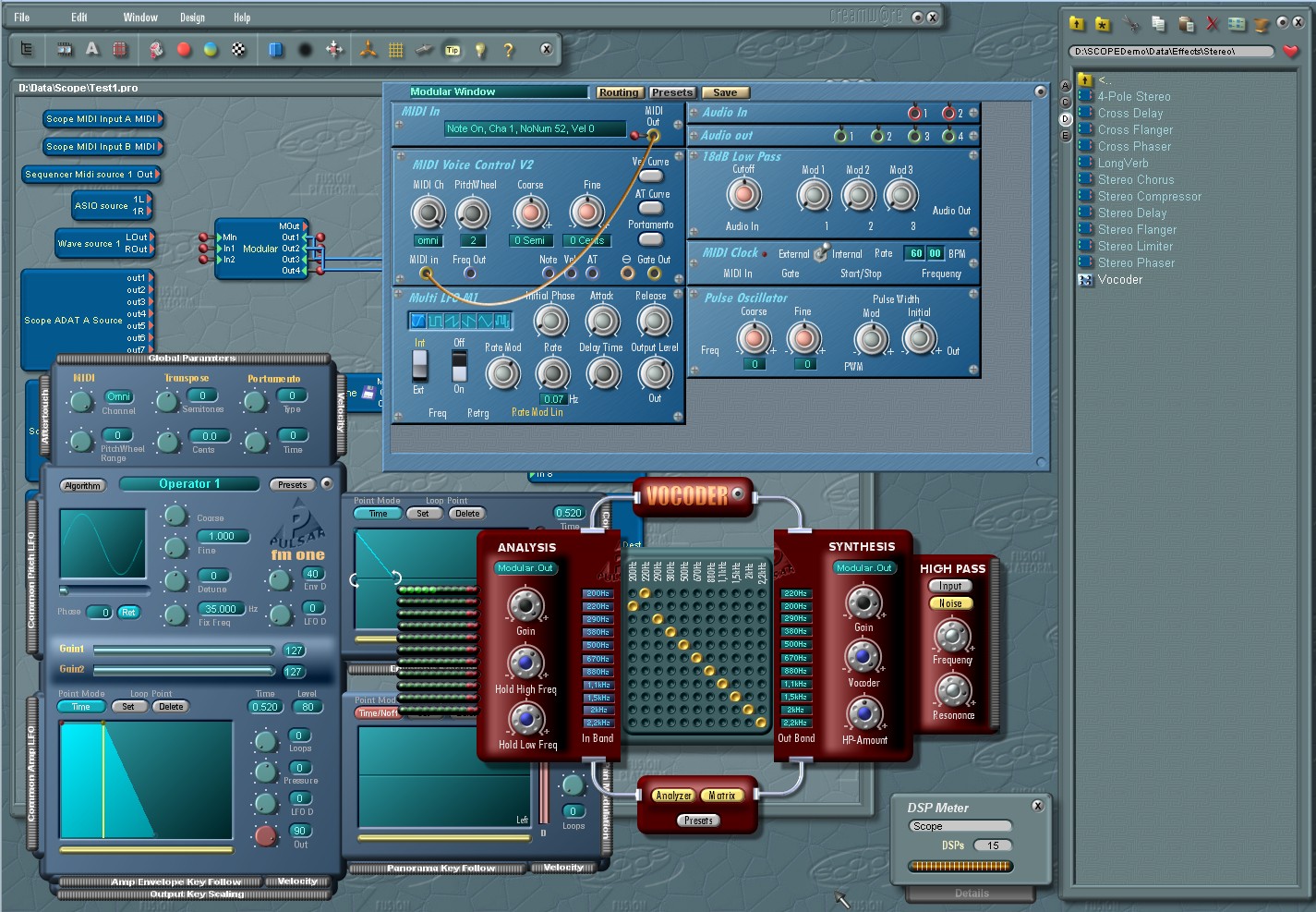Screen dimensions: 1316x912
Task: Open the Help menu
Action: pyautogui.click(x=242, y=18)
